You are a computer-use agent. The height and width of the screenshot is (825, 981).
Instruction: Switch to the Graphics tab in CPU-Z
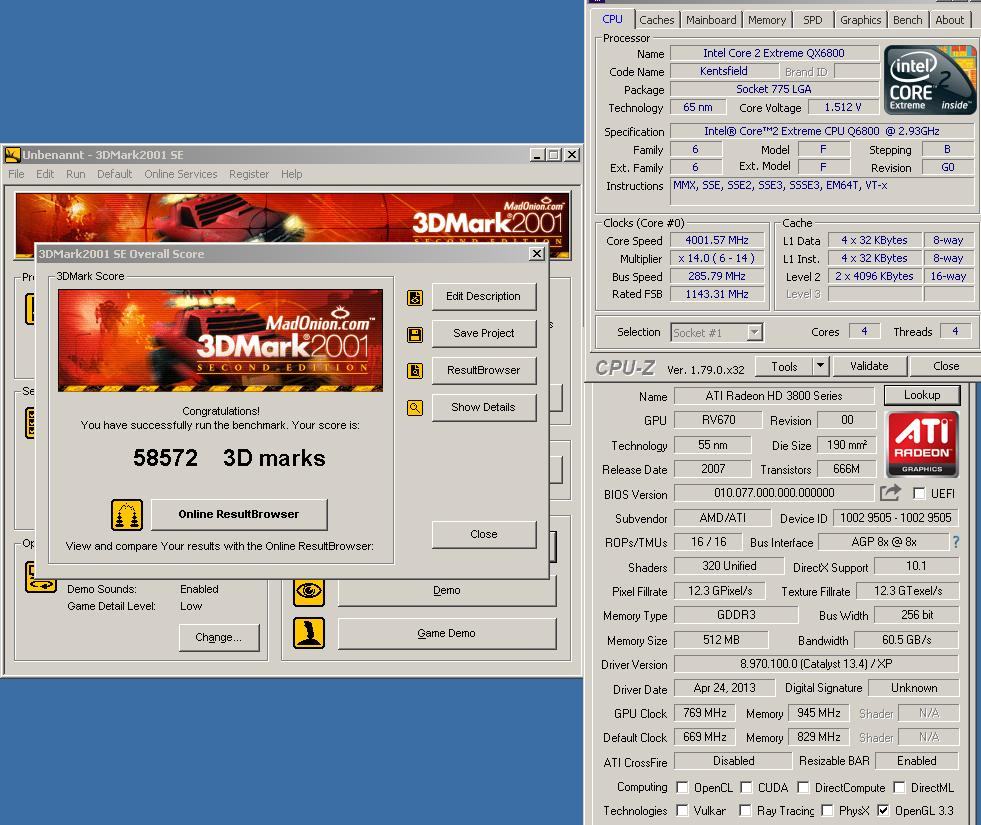[x=860, y=20]
